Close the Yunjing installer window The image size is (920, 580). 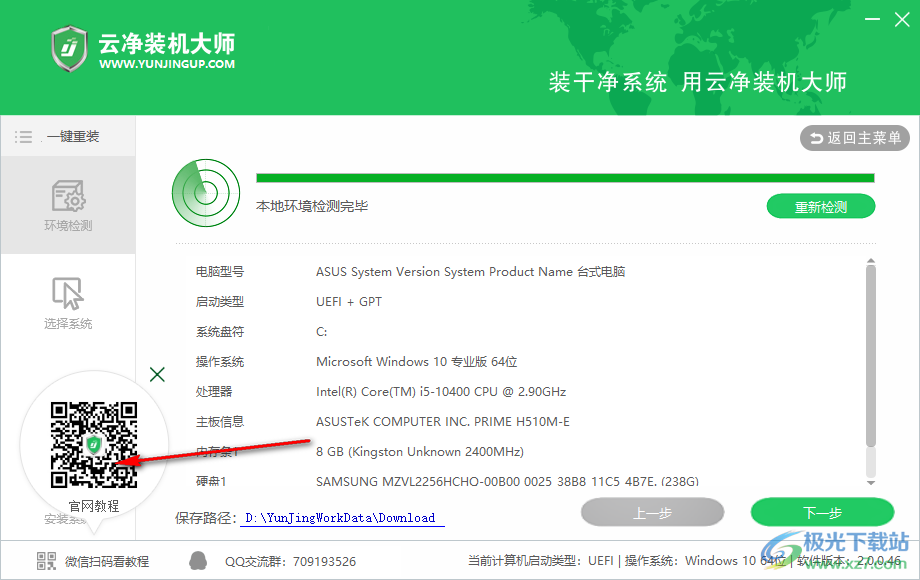point(902,19)
